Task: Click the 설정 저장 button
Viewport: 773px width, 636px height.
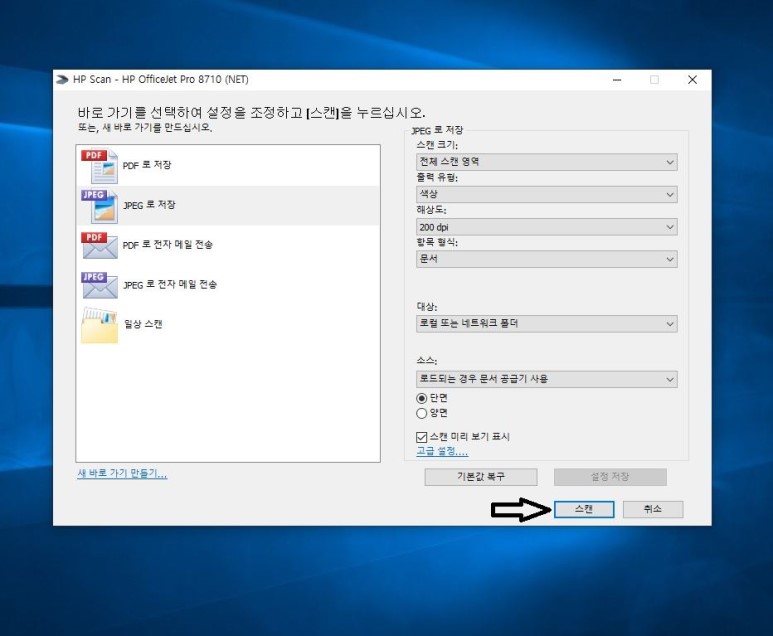Action: [610, 477]
